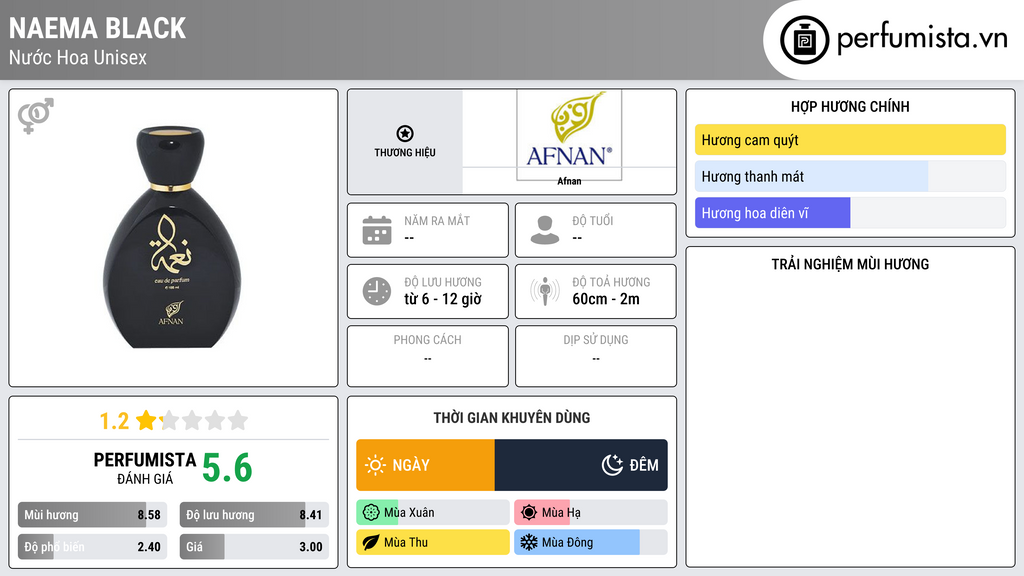Select the Mùa Hạ season bar
Screen dimensions: 1024x576
click(x=590, y=513)
